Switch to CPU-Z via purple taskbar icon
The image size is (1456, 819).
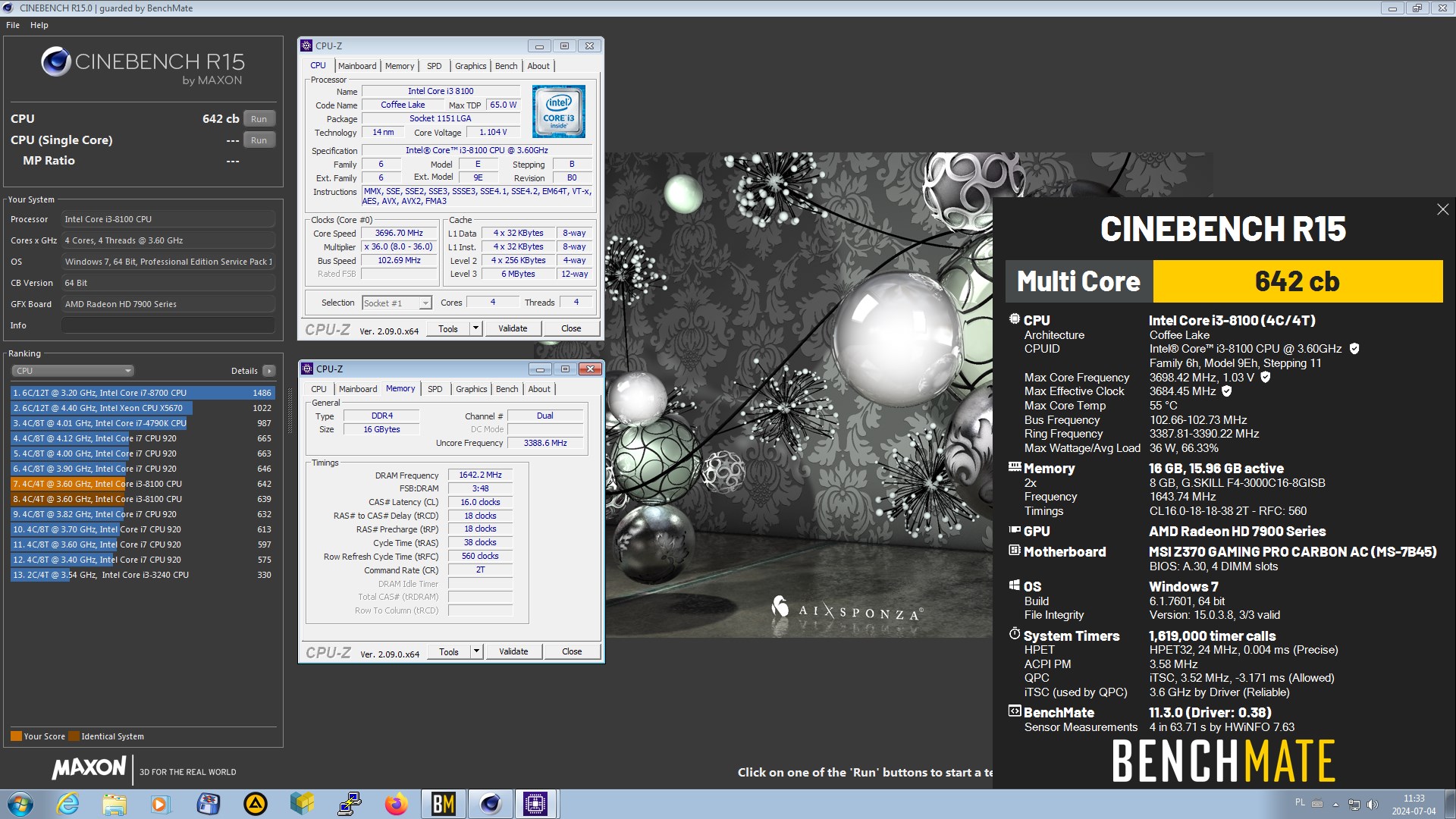tap(535, 804)
